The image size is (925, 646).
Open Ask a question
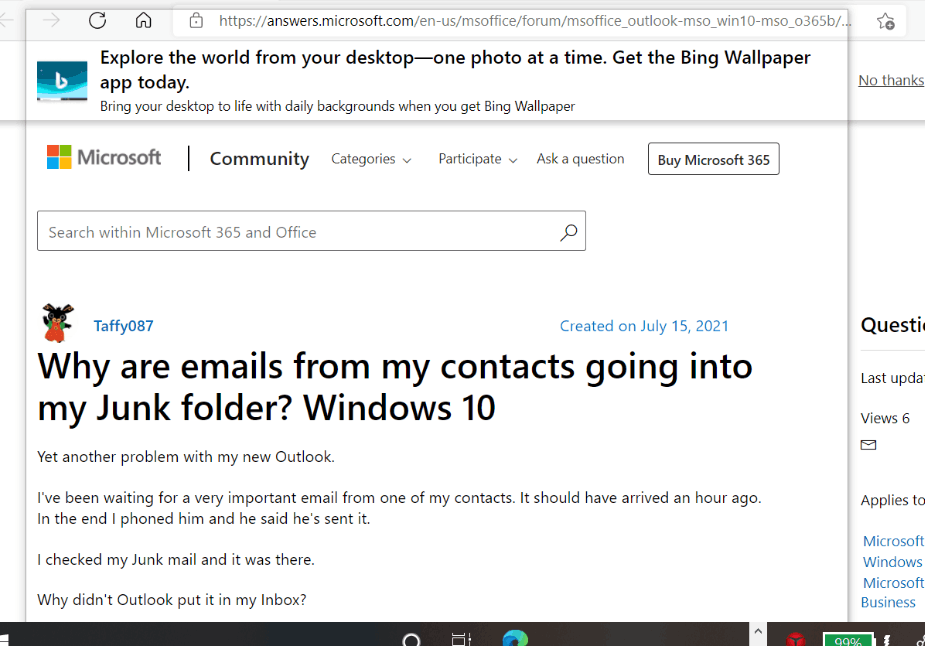580,159
